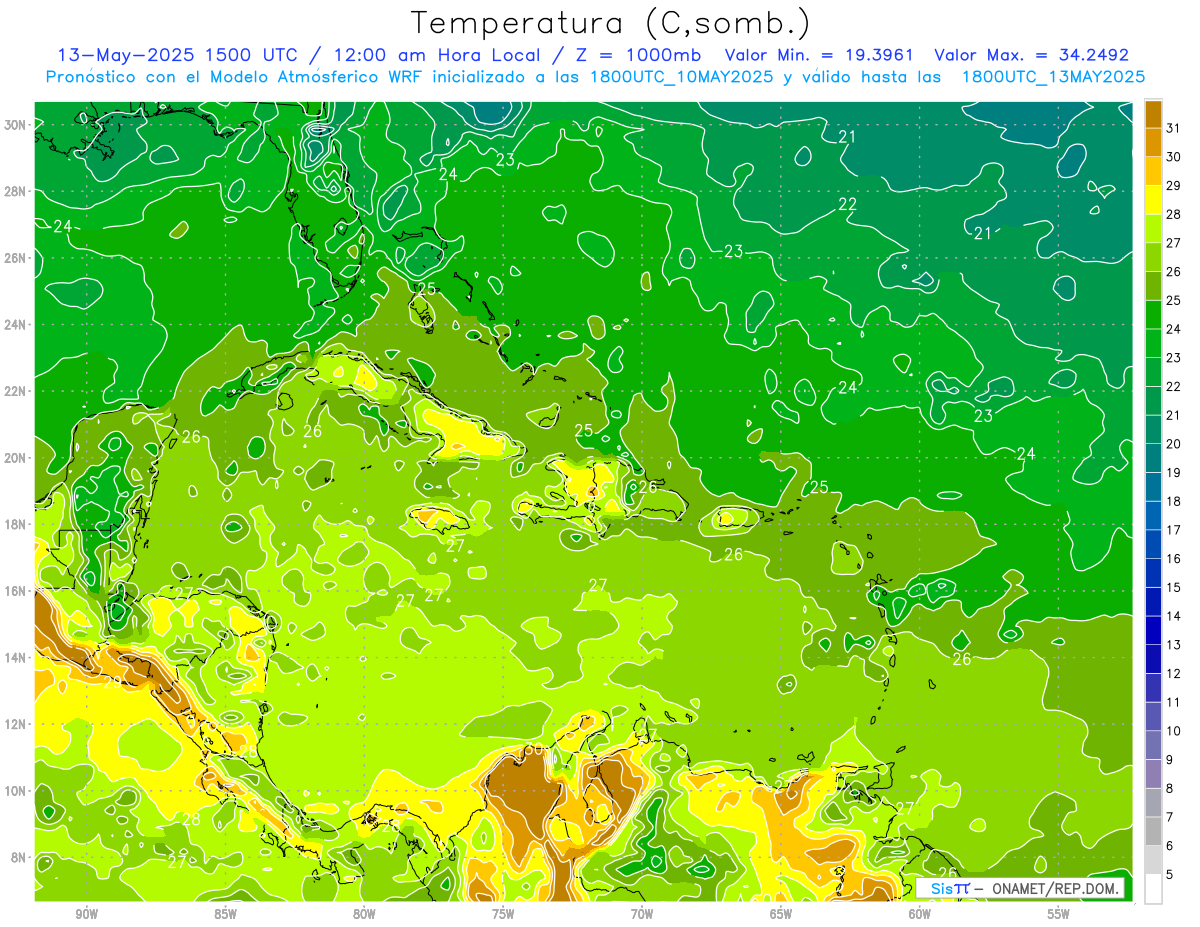Click the 10N latitude axis label

16,790
